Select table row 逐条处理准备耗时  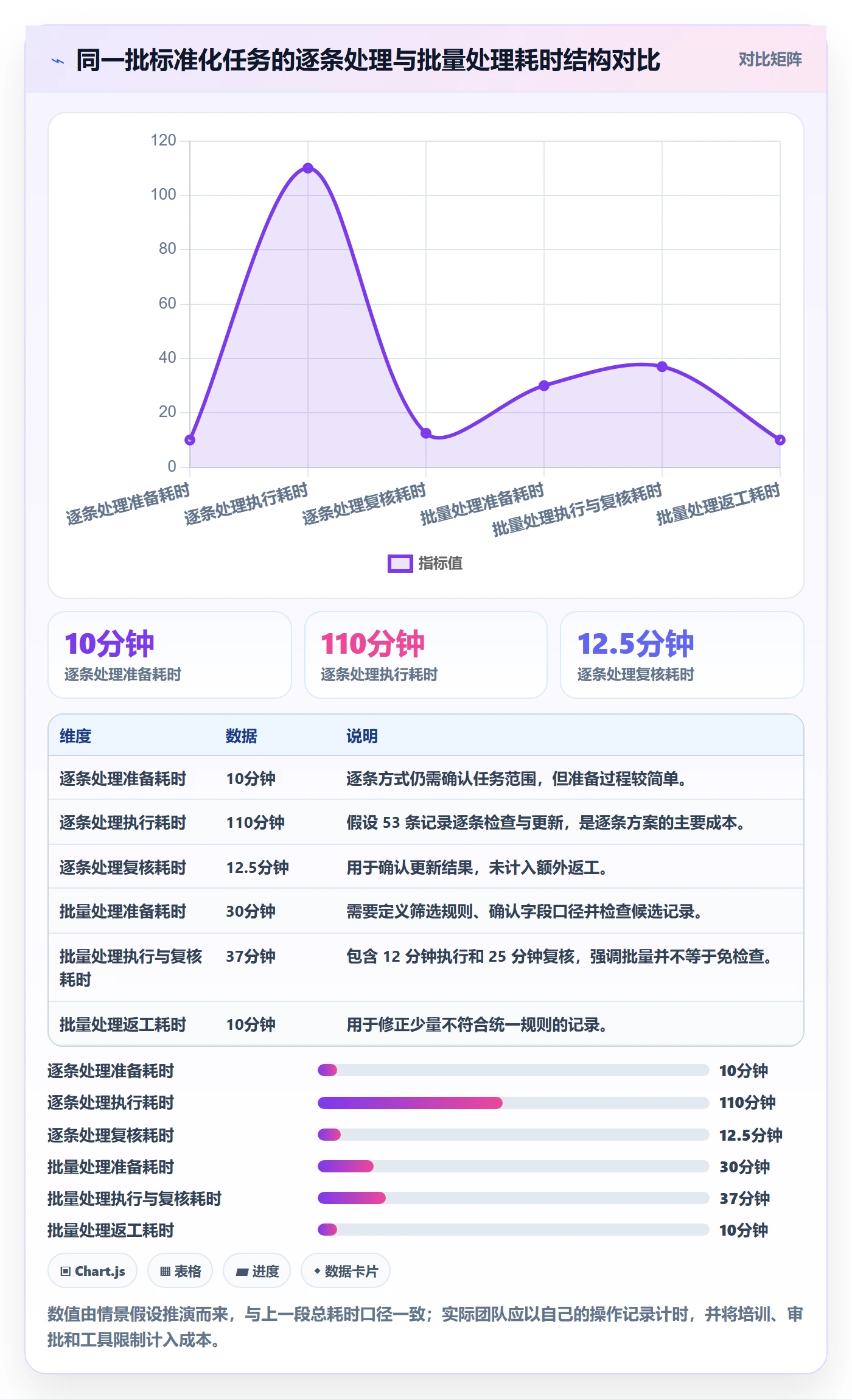pyautogui.click(x=426, y=778)
